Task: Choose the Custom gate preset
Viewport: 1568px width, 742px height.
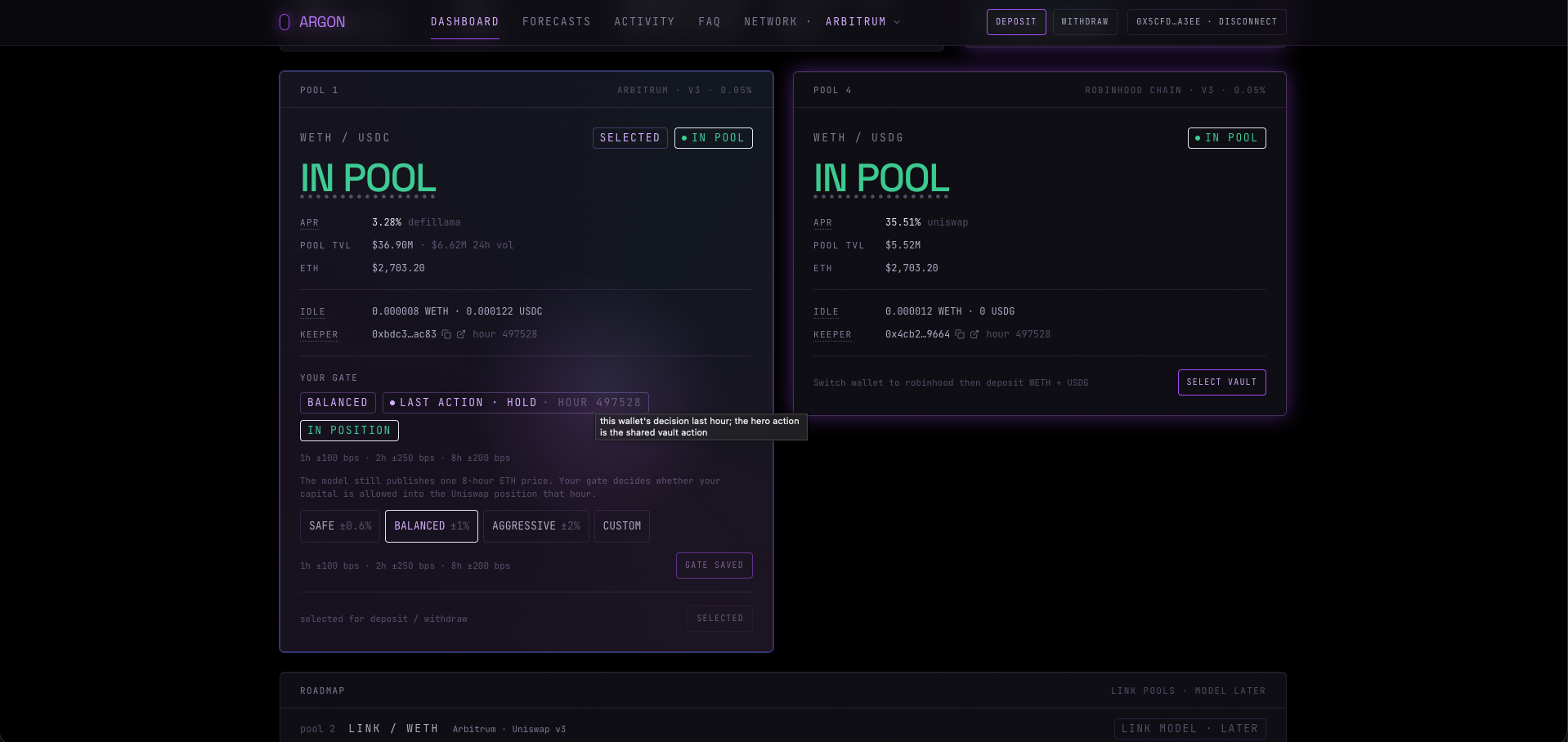Action: [x=622, y=526]
